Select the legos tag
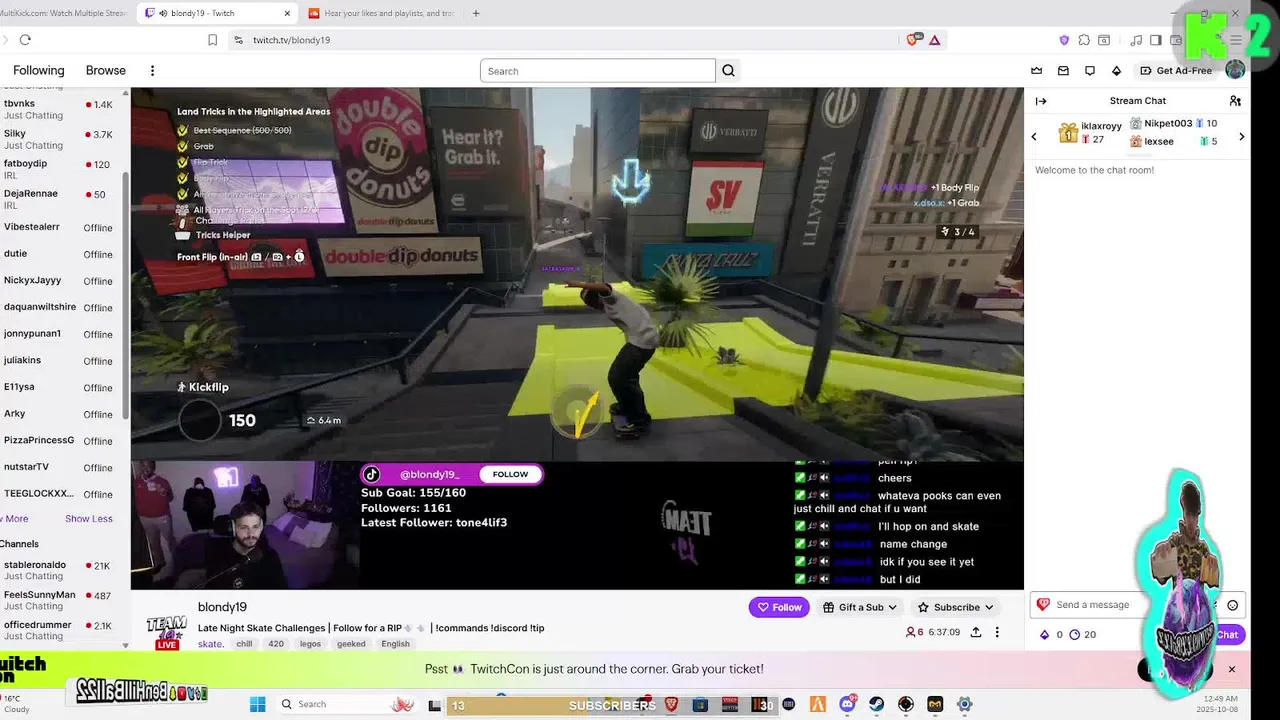This screenshot has width=1280, height=720. [x=310, y=644]
